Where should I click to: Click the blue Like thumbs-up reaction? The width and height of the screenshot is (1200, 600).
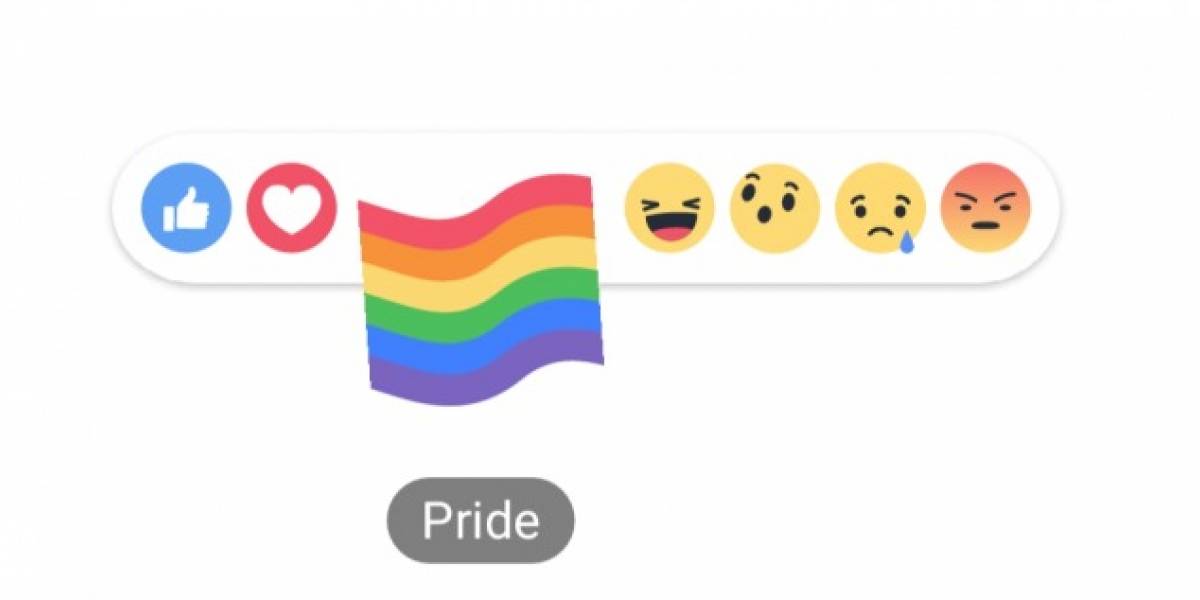click(x=187, y=209)
